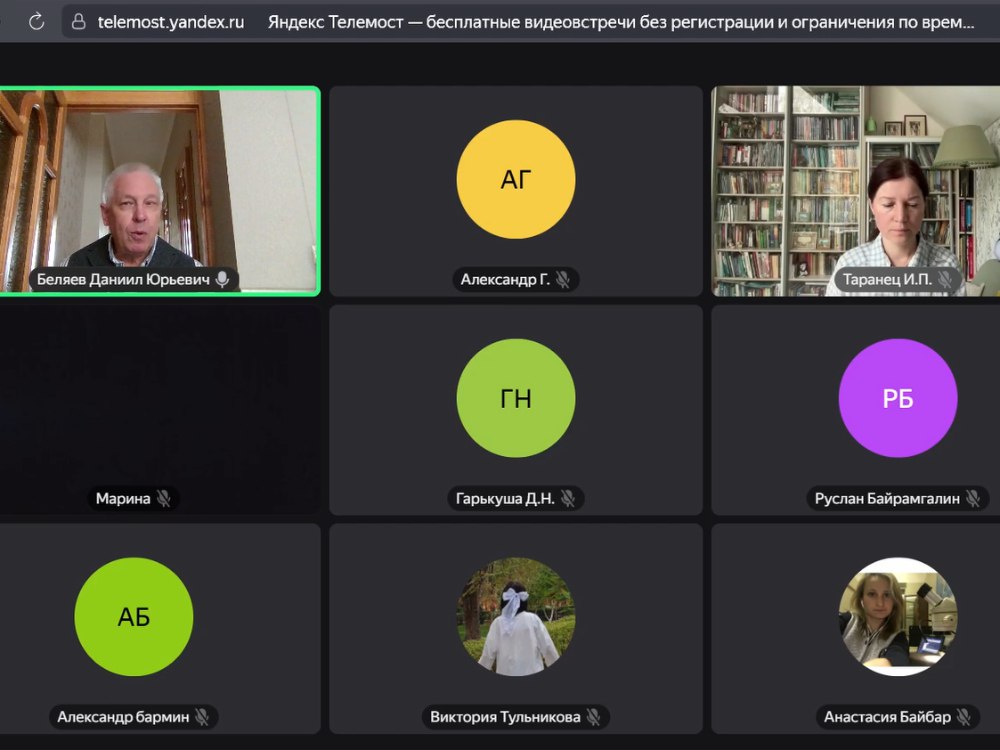Image resolution: width=1000 pixels, height=750 pixels.
Task: Click muted mic icon of Виктория Тульникова
Action: pos(593,717)
